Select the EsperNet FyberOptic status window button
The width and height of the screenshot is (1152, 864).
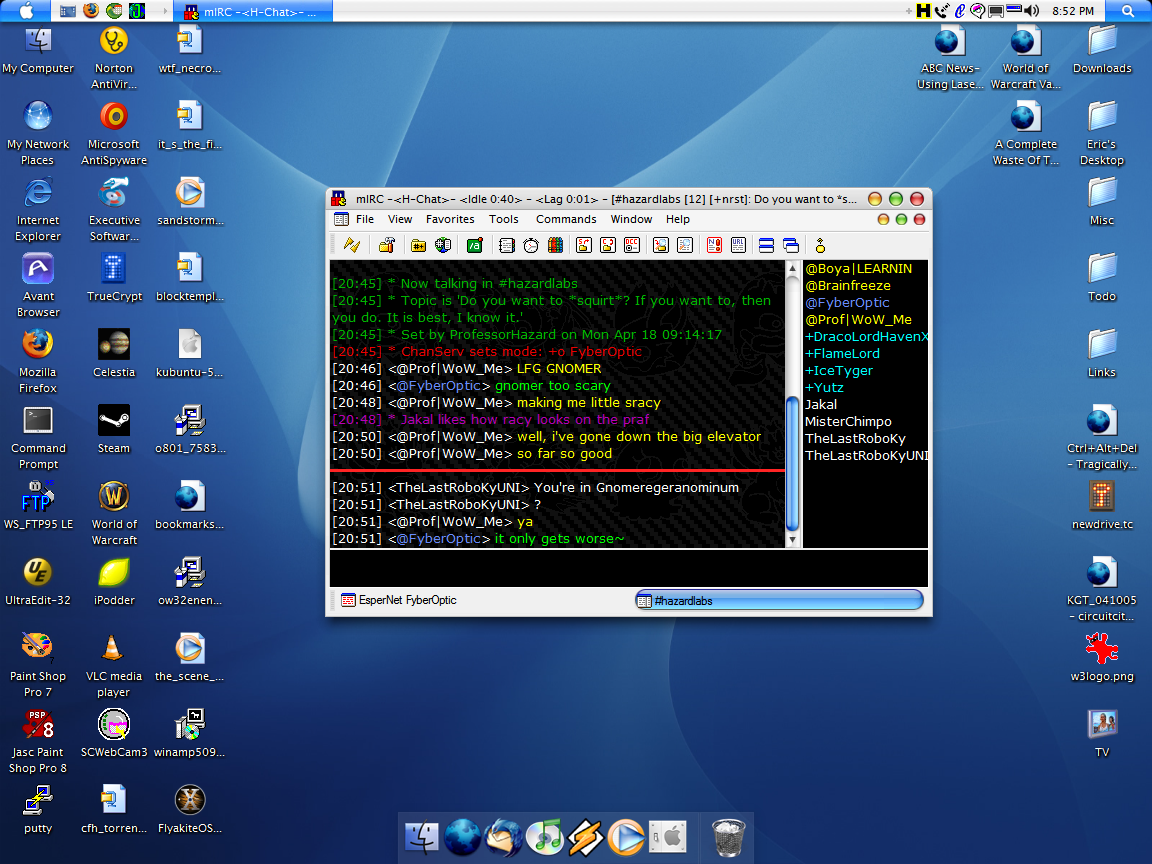pos(400,600)
